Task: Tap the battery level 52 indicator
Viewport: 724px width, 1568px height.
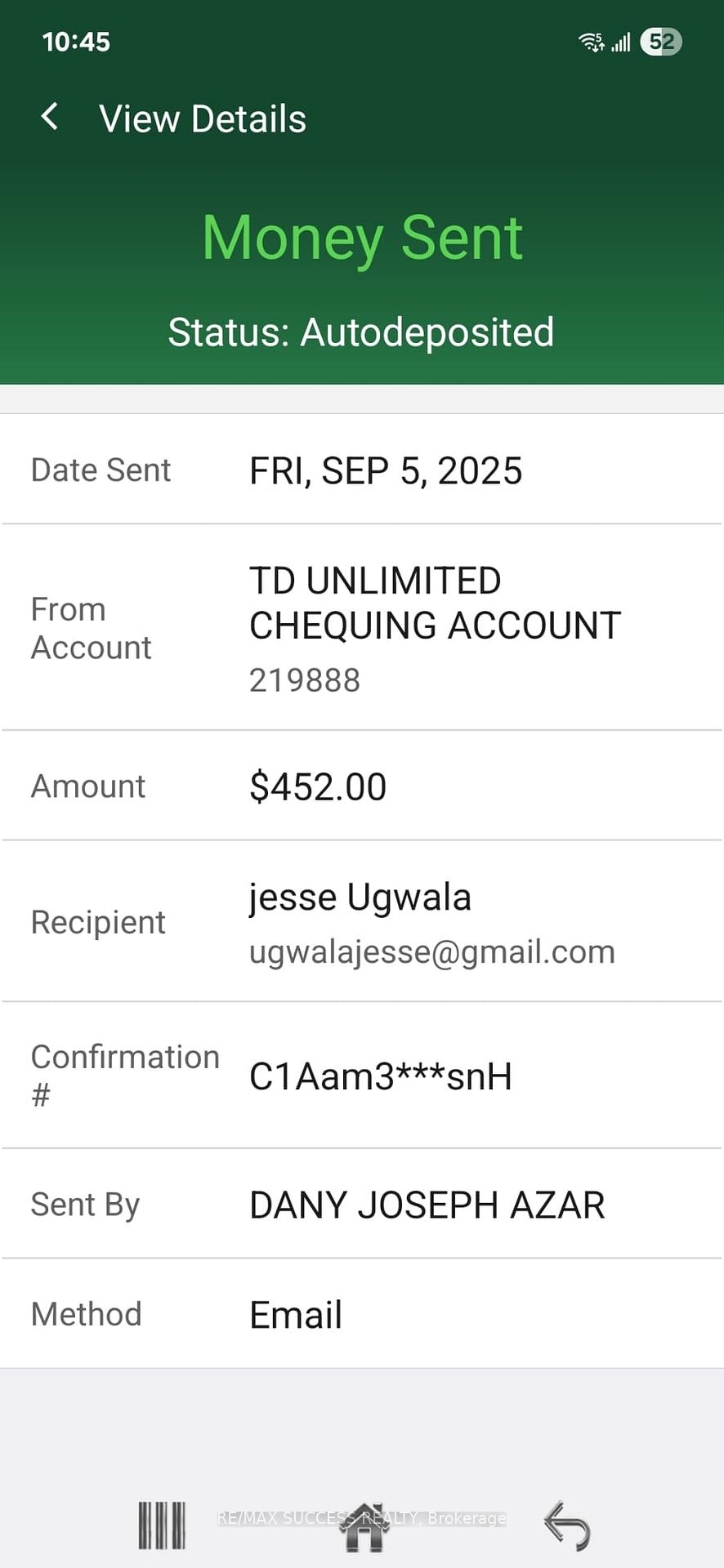Action: [660, 42]
